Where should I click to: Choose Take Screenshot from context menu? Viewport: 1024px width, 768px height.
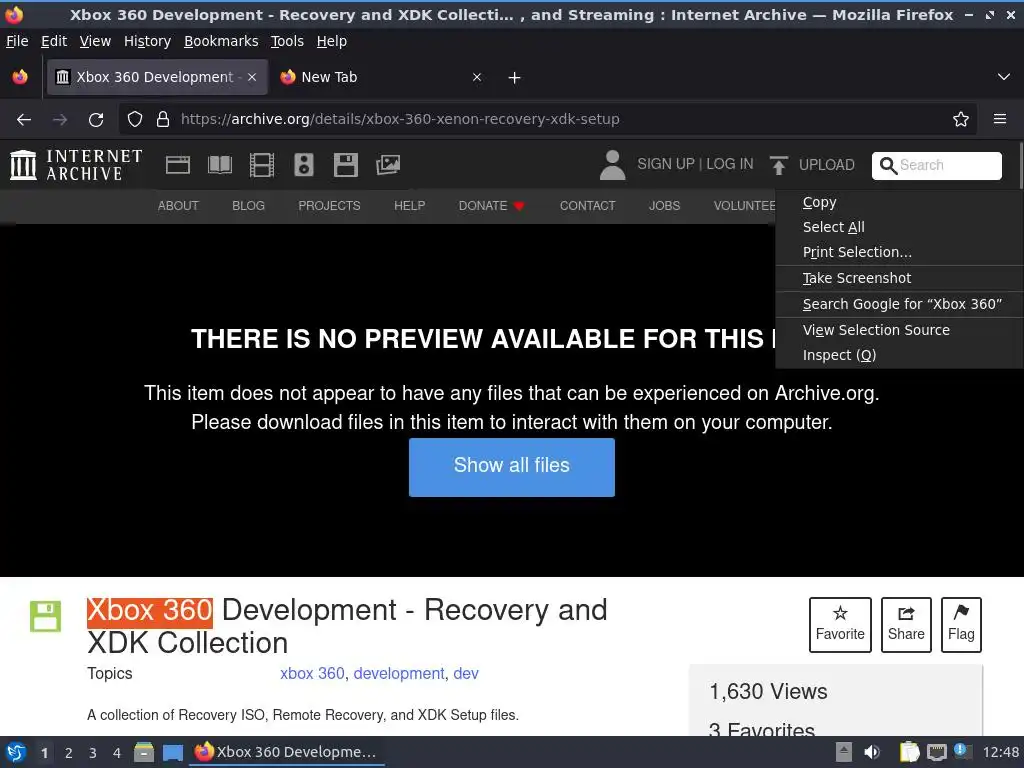(x=899, y=278)
